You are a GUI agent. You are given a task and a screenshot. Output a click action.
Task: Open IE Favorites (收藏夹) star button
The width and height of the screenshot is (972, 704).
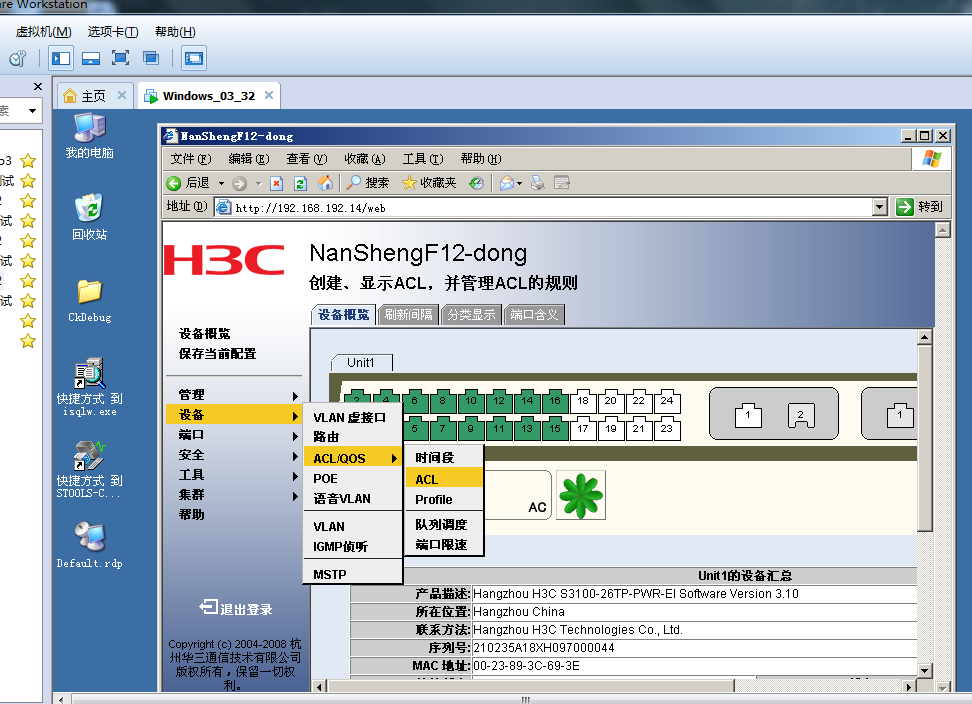pos(429,183)
